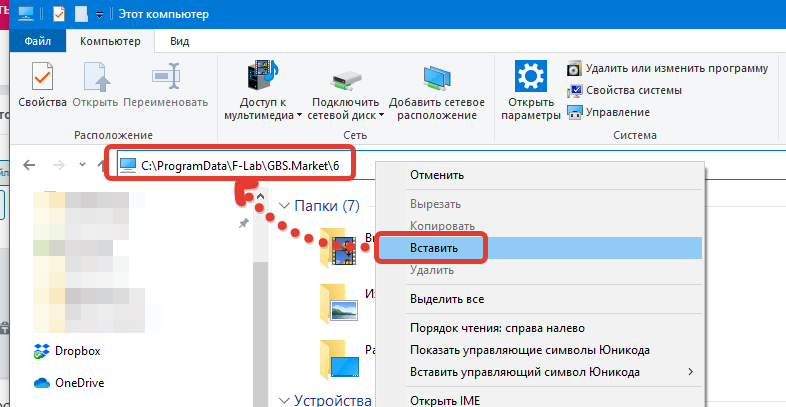Collapse the Папки (7) section
Viewport: 786px width, 407px height.
pos(283,207)
